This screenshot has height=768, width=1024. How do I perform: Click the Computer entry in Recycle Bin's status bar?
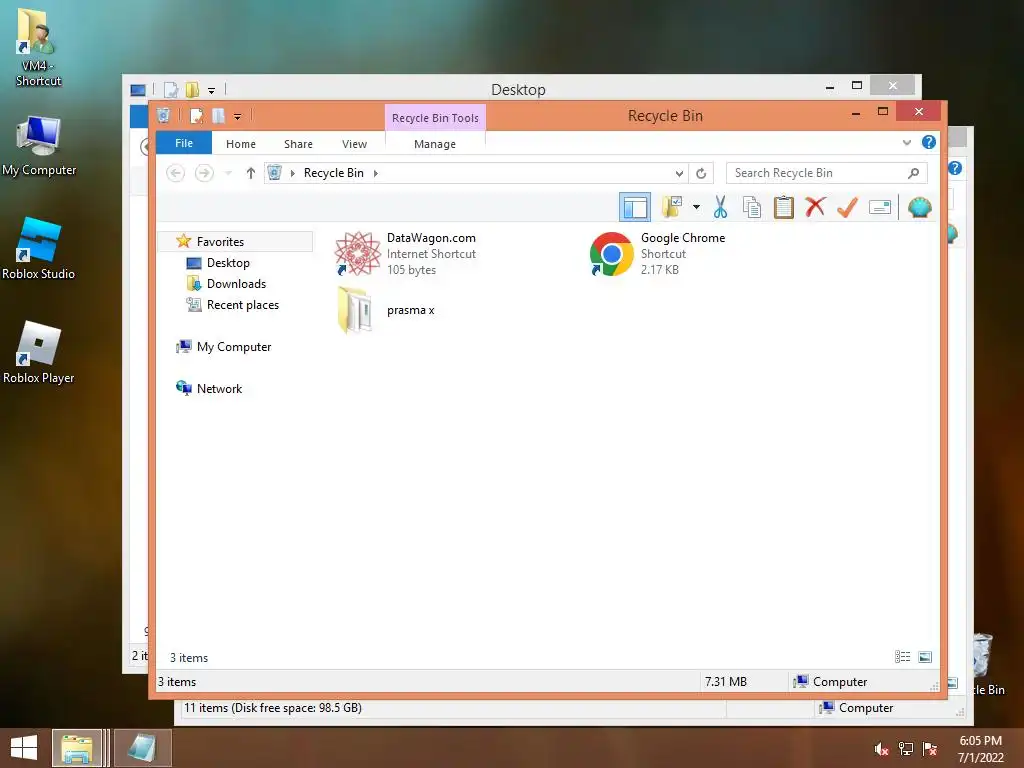[830, 681]
